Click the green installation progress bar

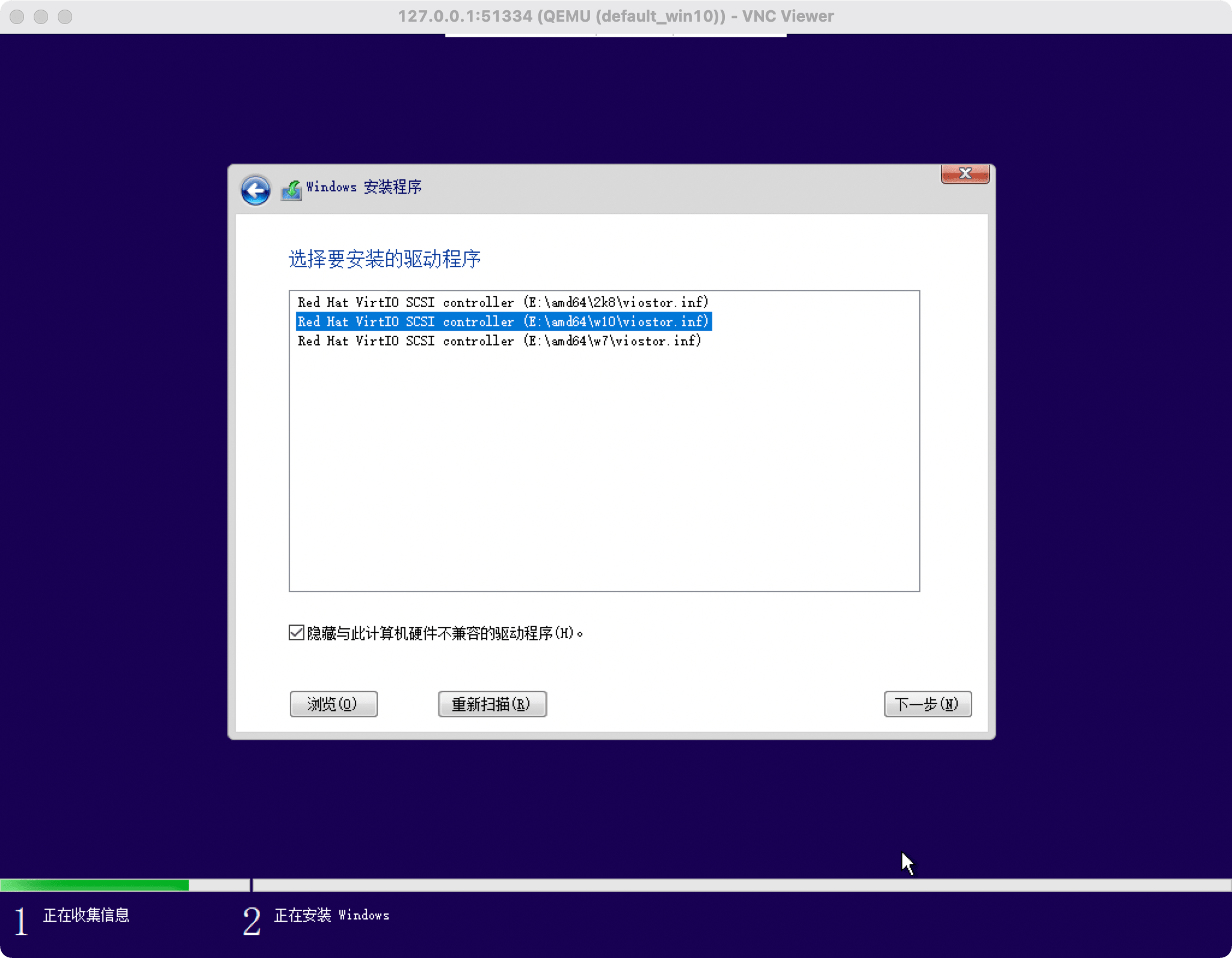[95, 885]
